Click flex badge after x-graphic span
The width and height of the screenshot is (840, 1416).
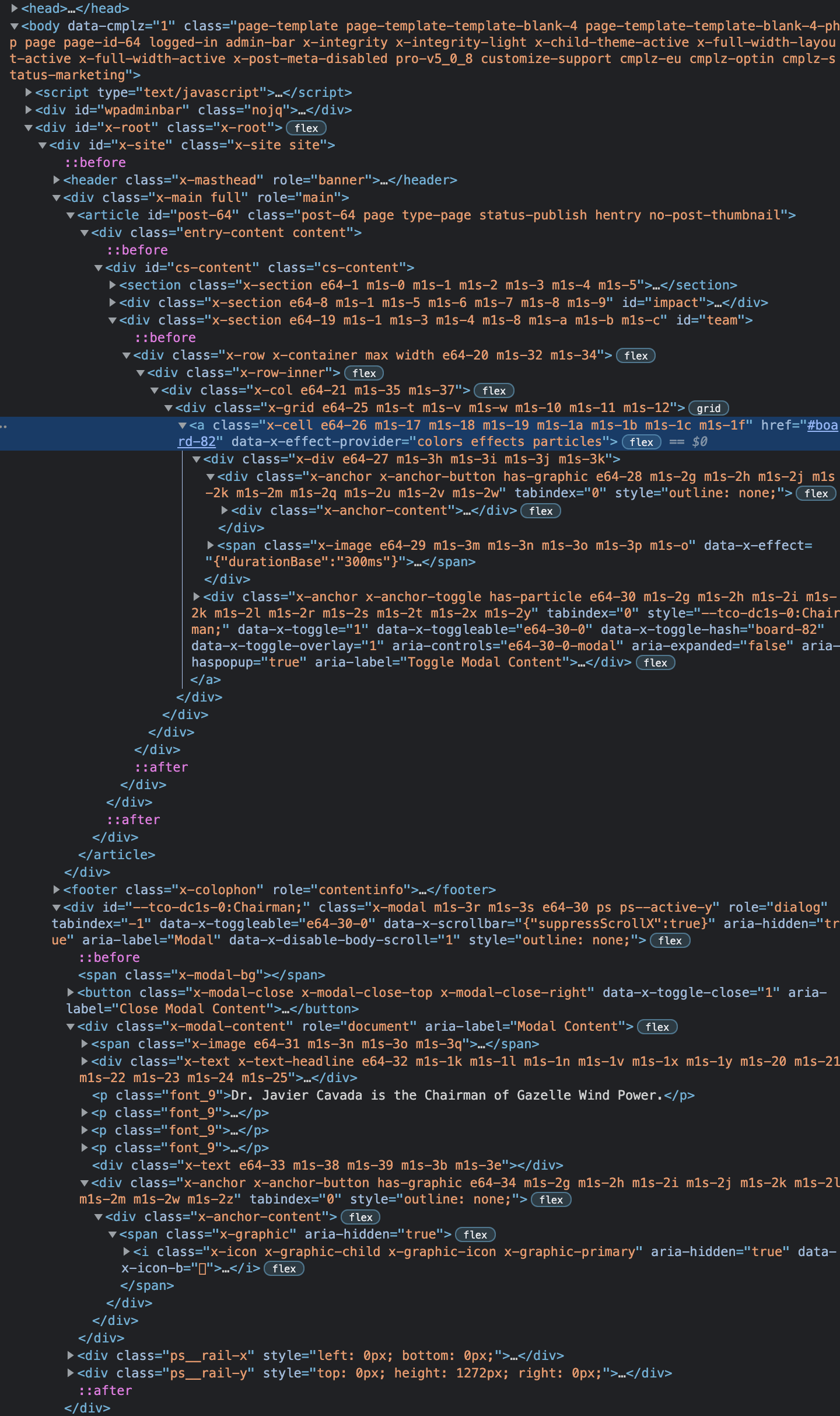(x=475, y=1234)
